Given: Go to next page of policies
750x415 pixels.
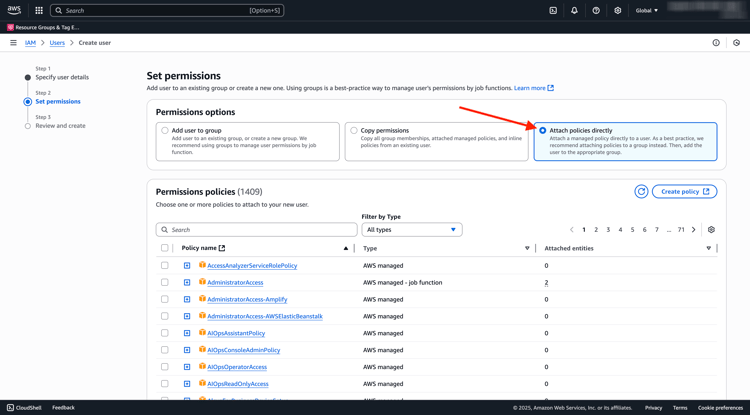Looking at the screenshot, I should (694, 229).
